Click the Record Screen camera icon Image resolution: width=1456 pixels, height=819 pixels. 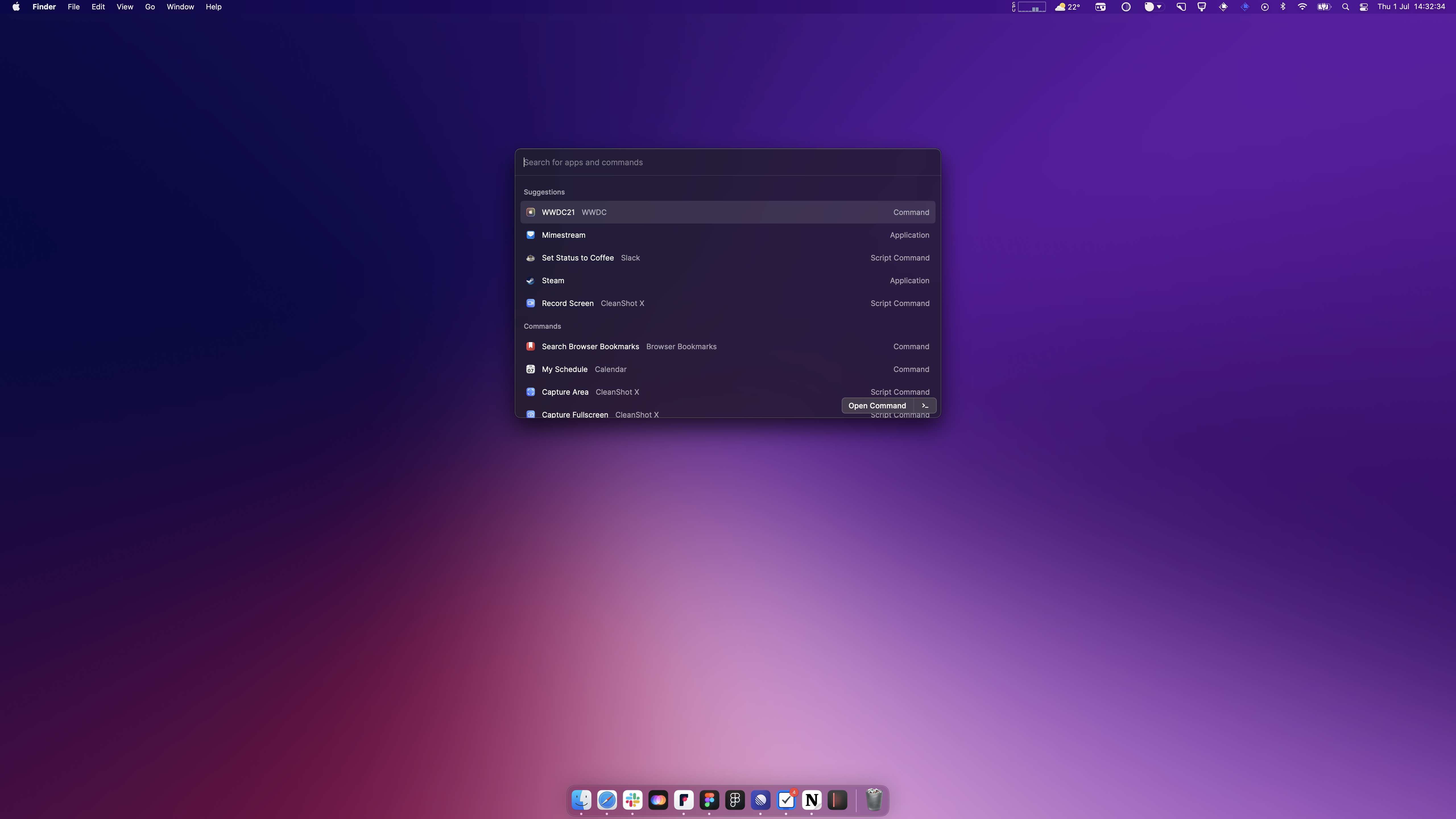530,303
